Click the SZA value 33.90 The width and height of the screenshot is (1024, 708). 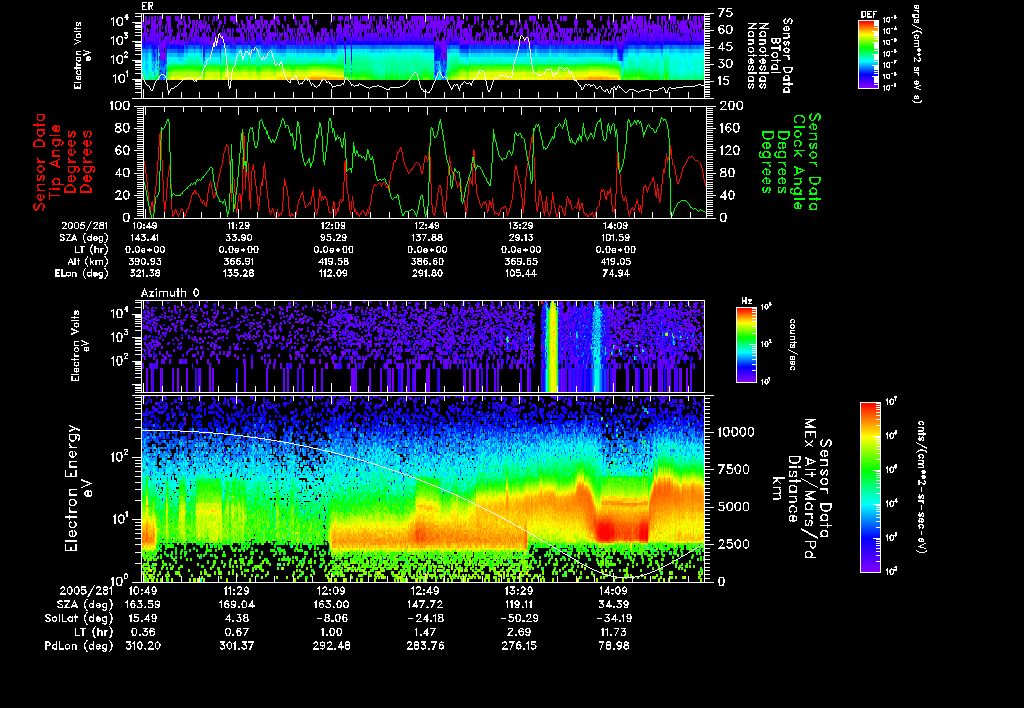238,238
